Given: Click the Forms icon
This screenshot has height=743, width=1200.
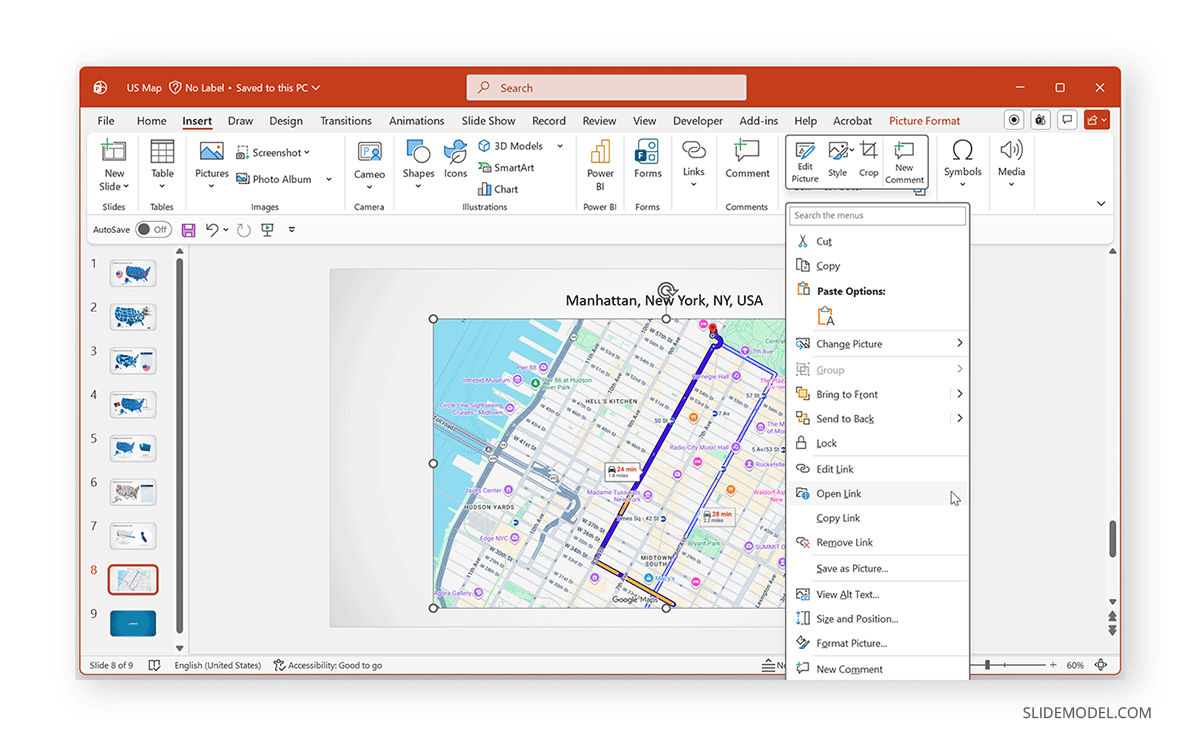Looking at the screenshot, I should point(647,152).
